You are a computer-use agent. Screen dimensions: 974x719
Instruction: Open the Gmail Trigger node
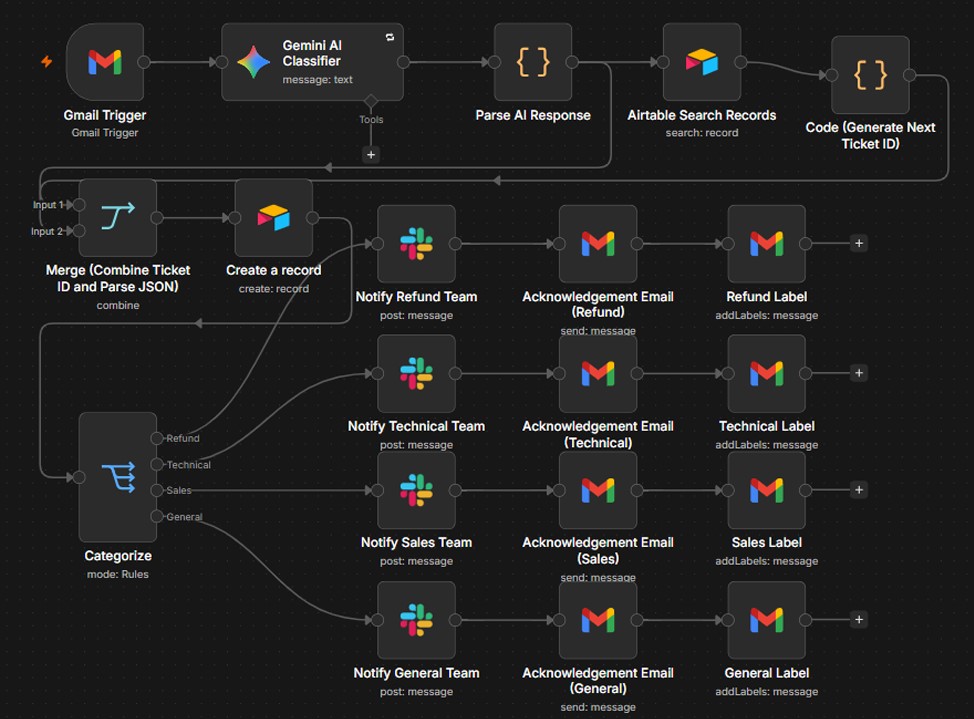(105, 62)
